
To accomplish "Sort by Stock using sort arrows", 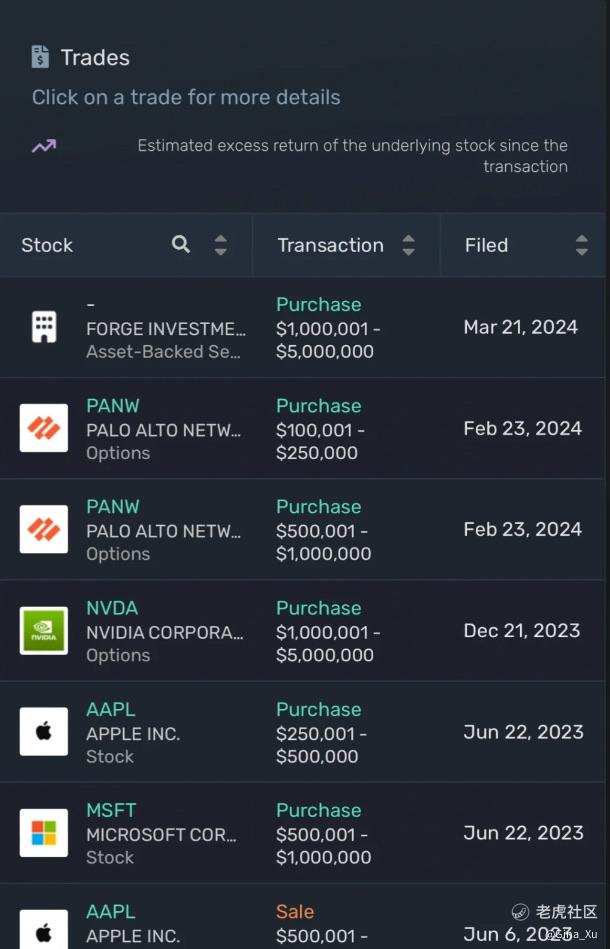I will tap(221, 245).
